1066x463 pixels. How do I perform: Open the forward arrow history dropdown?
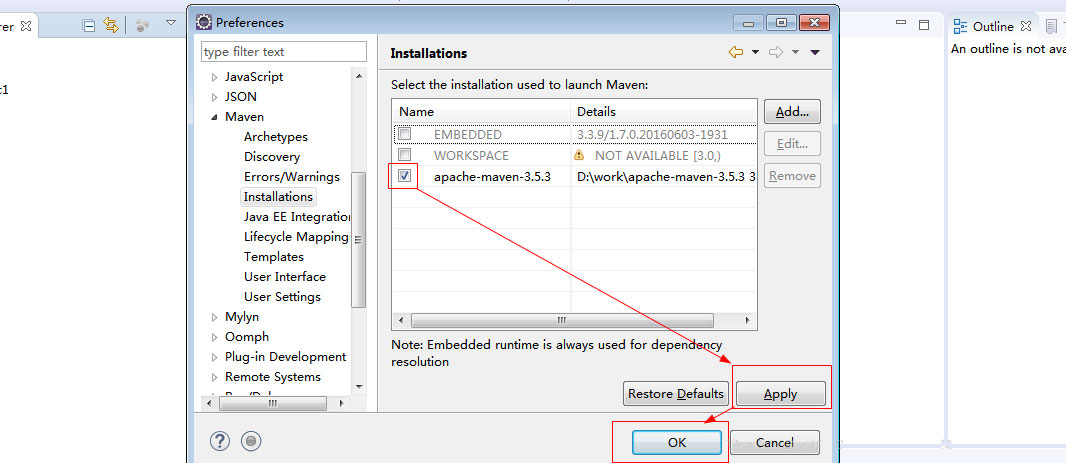[x=795, y=53]
